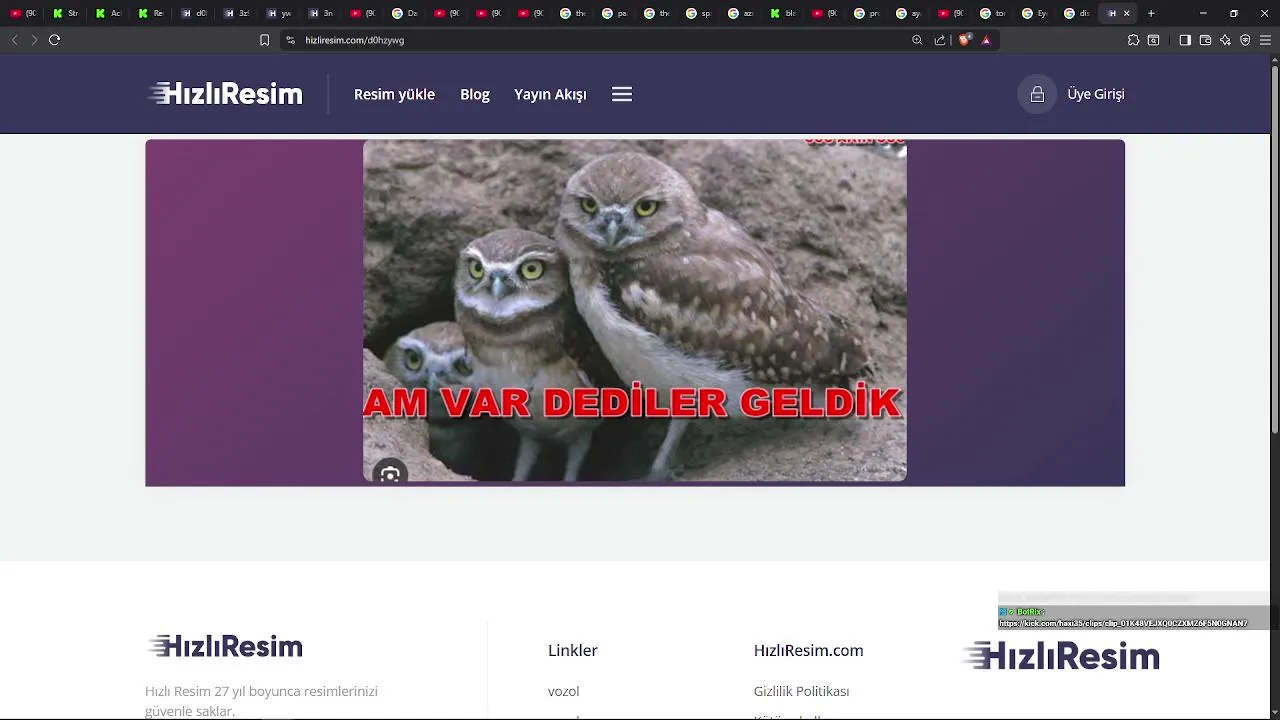Click the browser forward arrow

pyautogui.click(x=34, y=40)
